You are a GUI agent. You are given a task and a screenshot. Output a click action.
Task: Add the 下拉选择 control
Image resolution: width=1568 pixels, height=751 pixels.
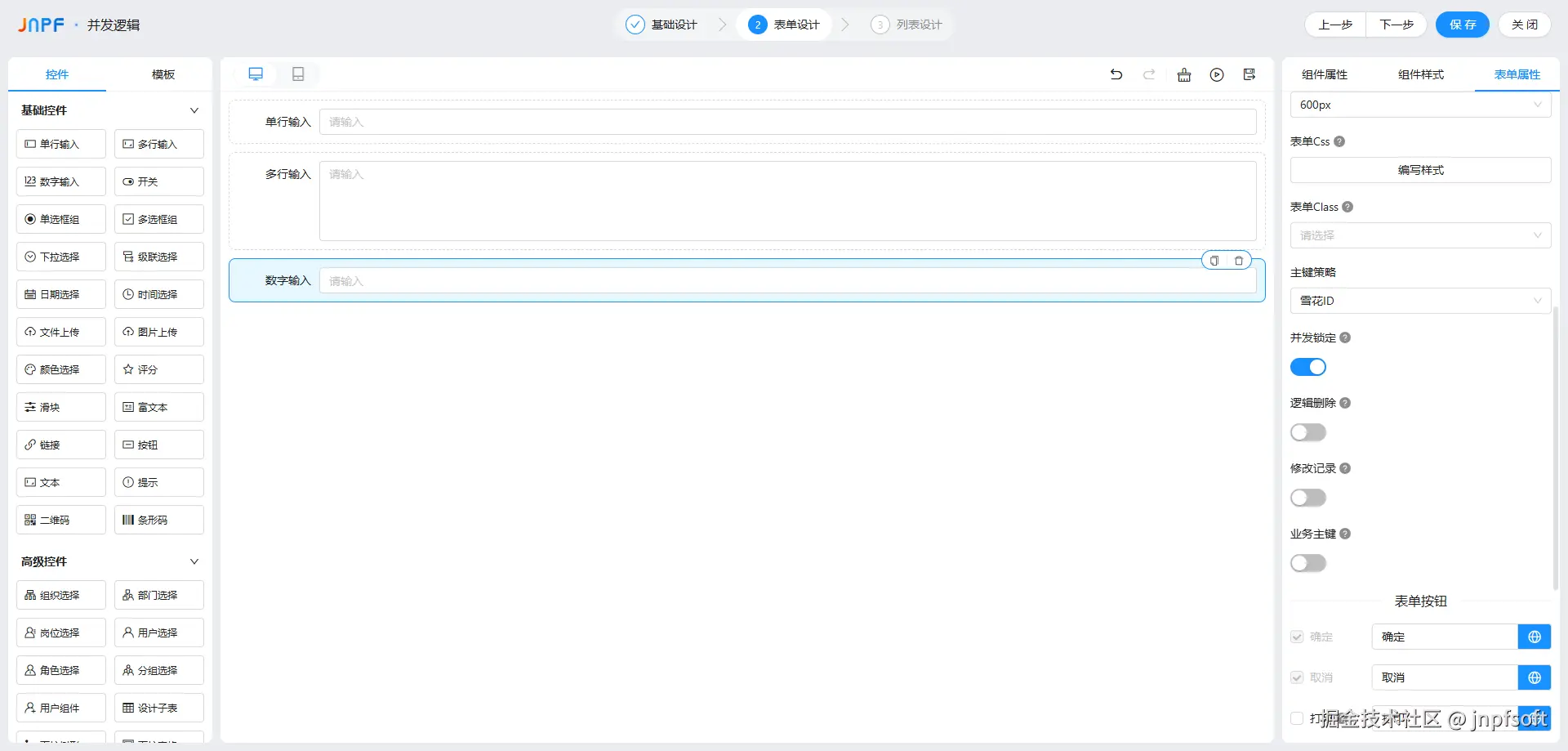(61, 257)
